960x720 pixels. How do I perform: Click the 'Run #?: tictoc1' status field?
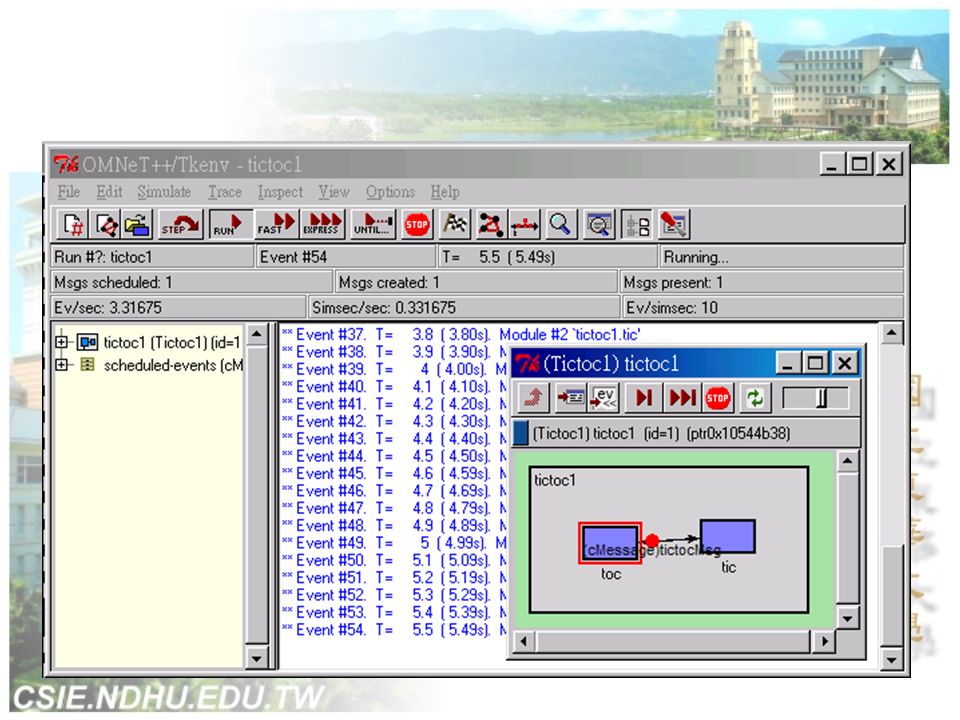tap(152, 257)
